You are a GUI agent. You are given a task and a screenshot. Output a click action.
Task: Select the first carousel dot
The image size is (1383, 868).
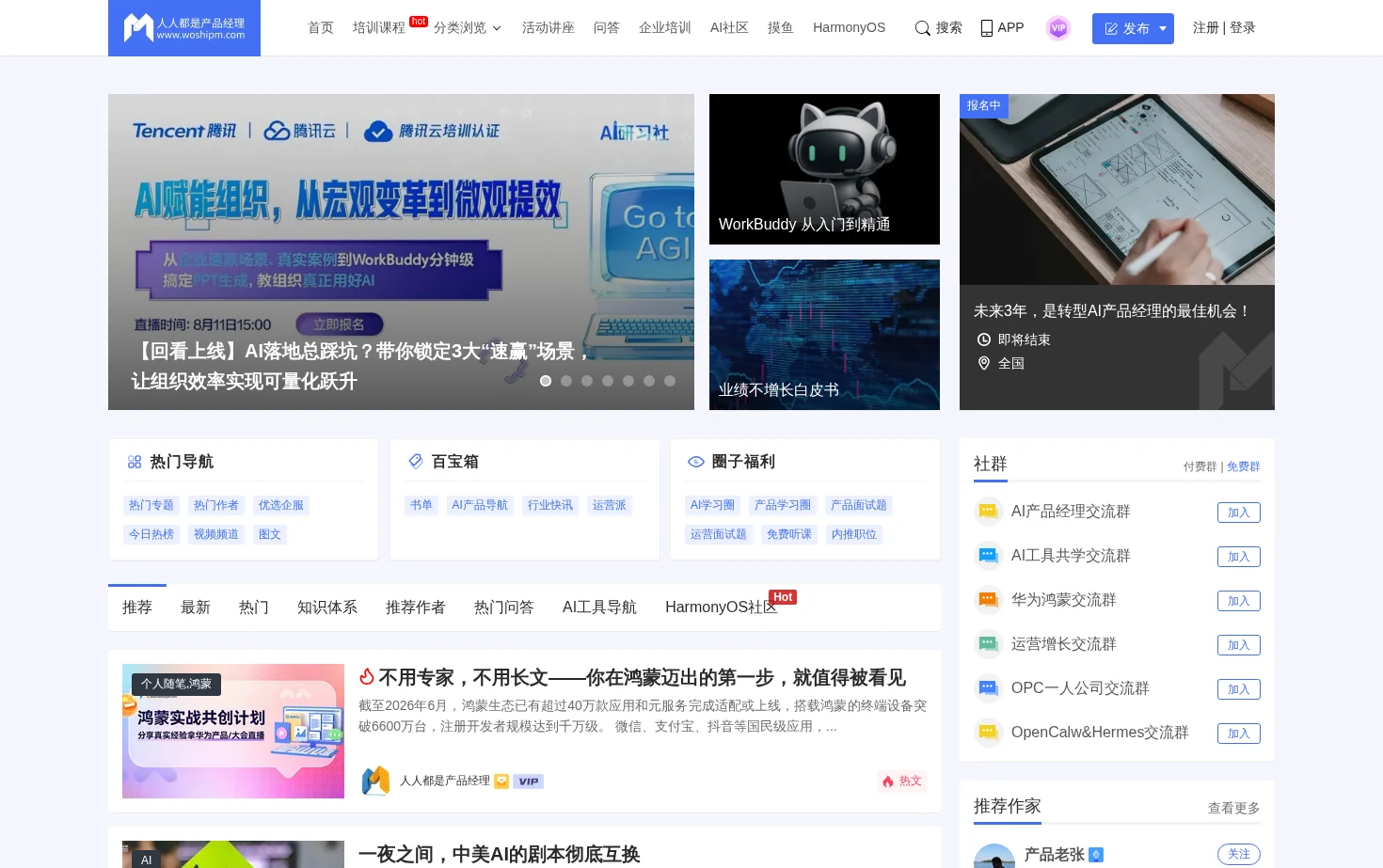pos(546,381)
